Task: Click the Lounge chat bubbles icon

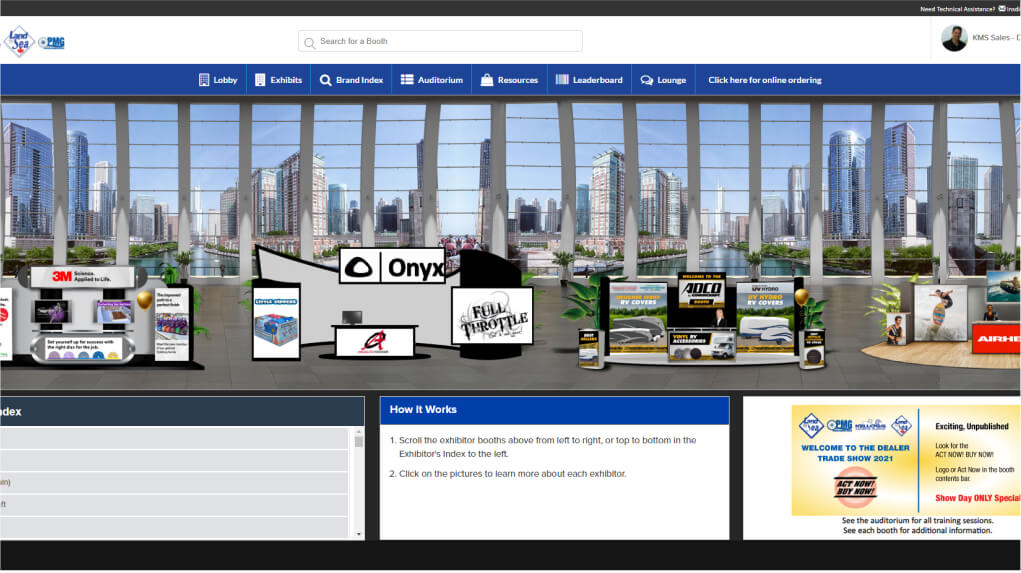Action: tap(647, 80)
